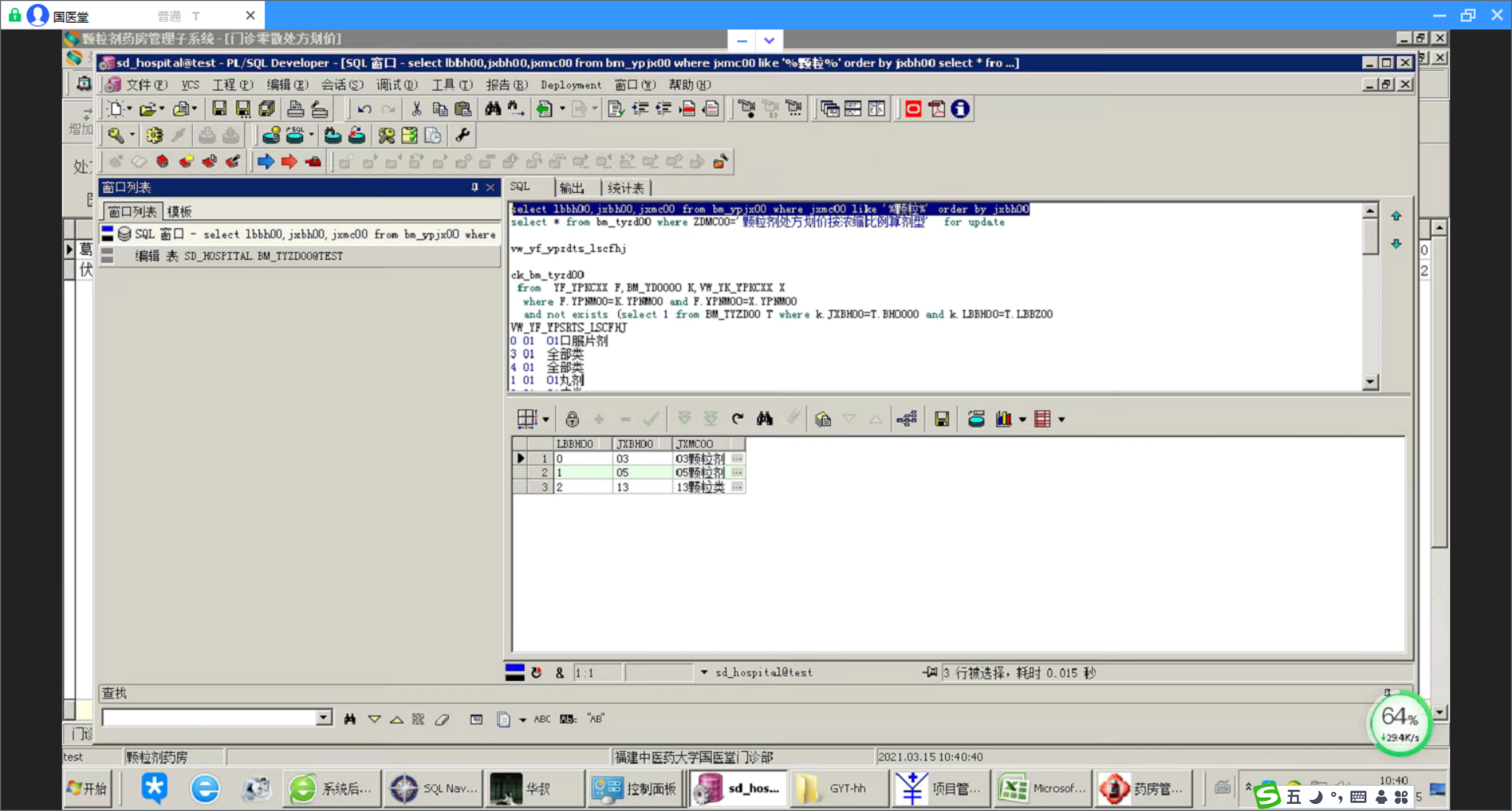Toggle the whole word "AB" search option

coord(596,719)
